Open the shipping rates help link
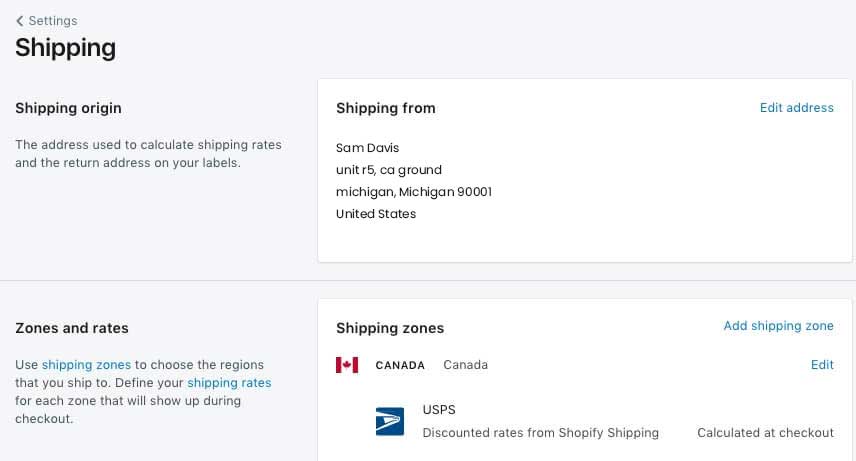Image resolution: width=856 pixels, height=461 pixels. coord(229,383)
